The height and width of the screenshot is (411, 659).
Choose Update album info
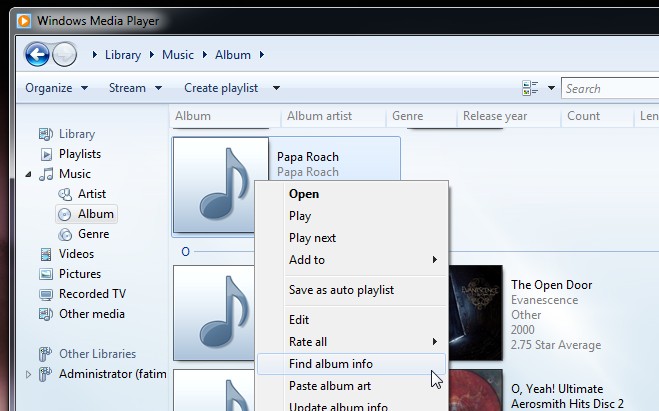point(351,405)
